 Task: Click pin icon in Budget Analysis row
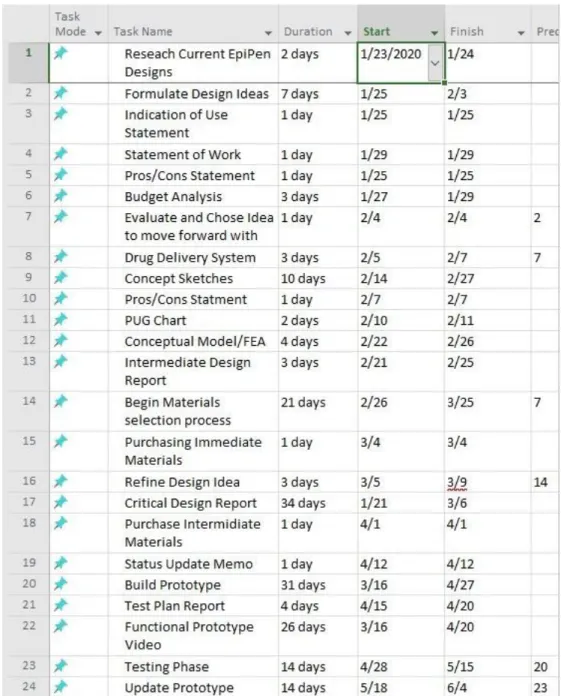coord(60,196)
